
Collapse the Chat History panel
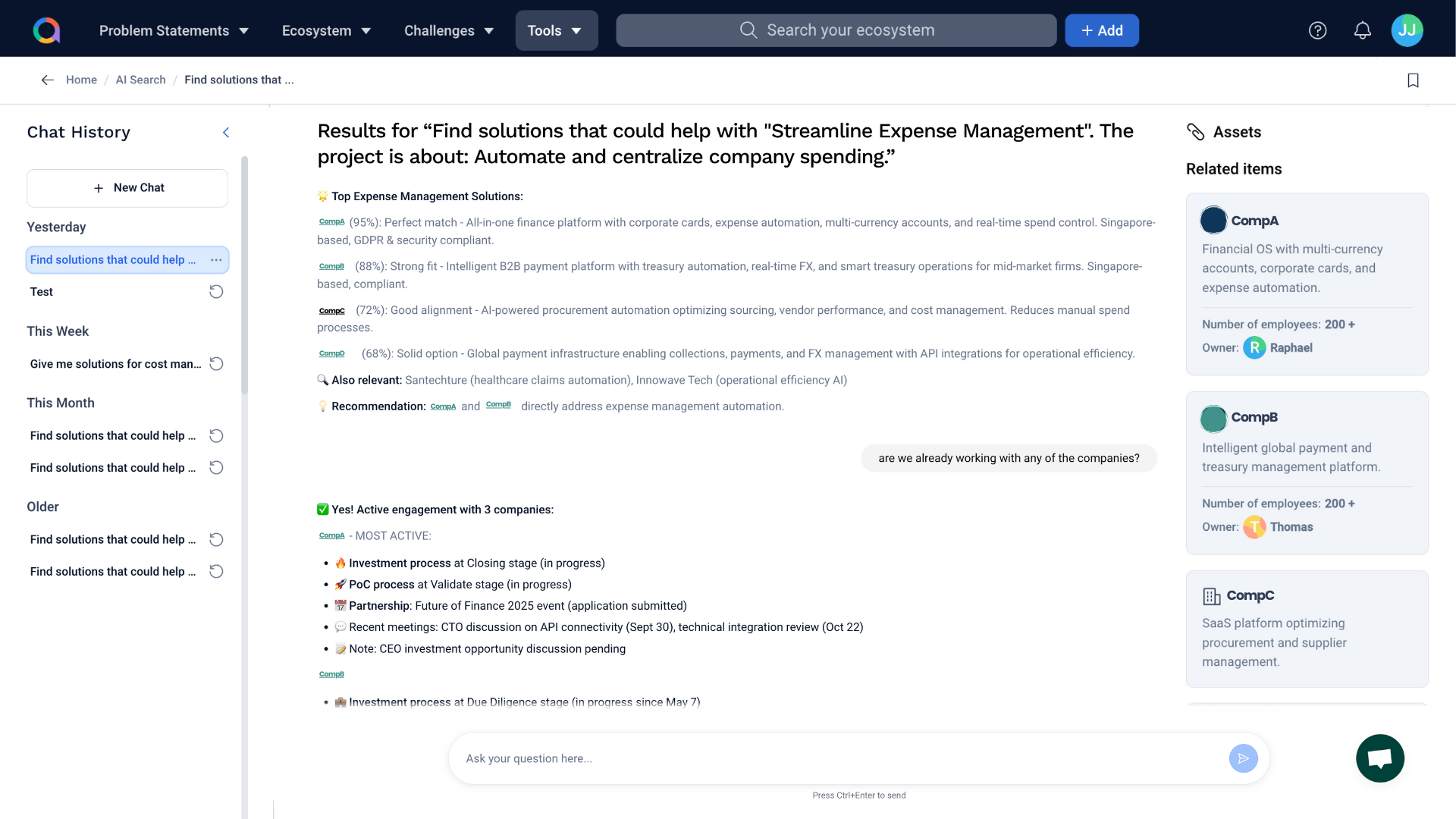(225, 133)
